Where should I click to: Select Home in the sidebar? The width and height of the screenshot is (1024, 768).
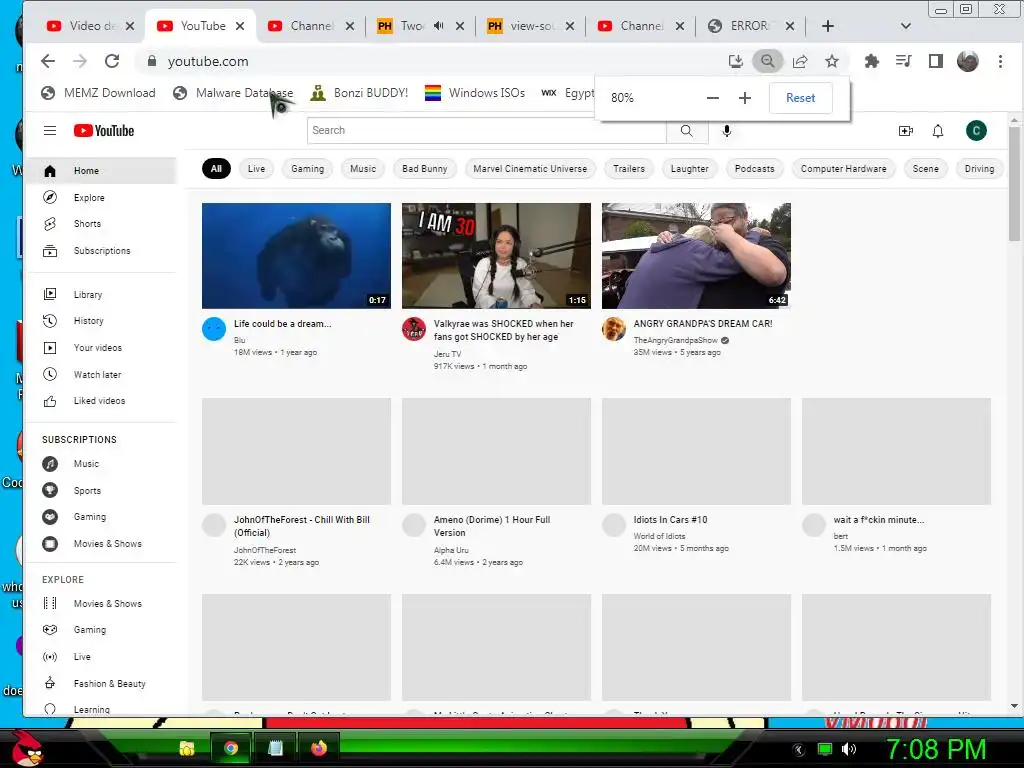[x=101, y=170]
